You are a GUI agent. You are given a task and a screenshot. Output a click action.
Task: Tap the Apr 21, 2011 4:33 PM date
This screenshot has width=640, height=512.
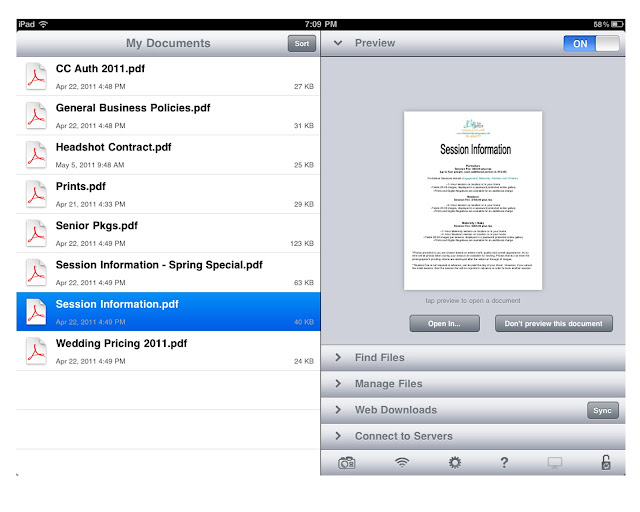pyautogui.click(x=91, y=204)
